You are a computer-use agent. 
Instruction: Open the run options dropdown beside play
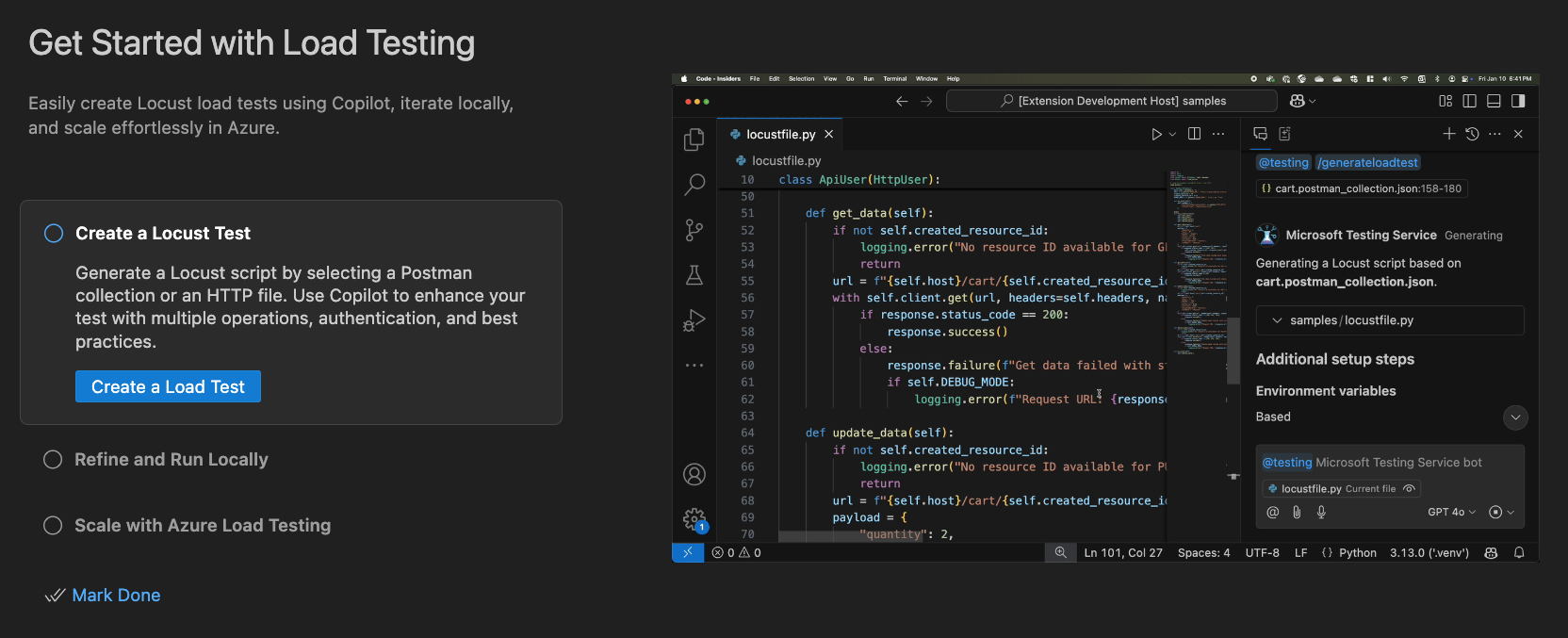tap(1172, 134)
